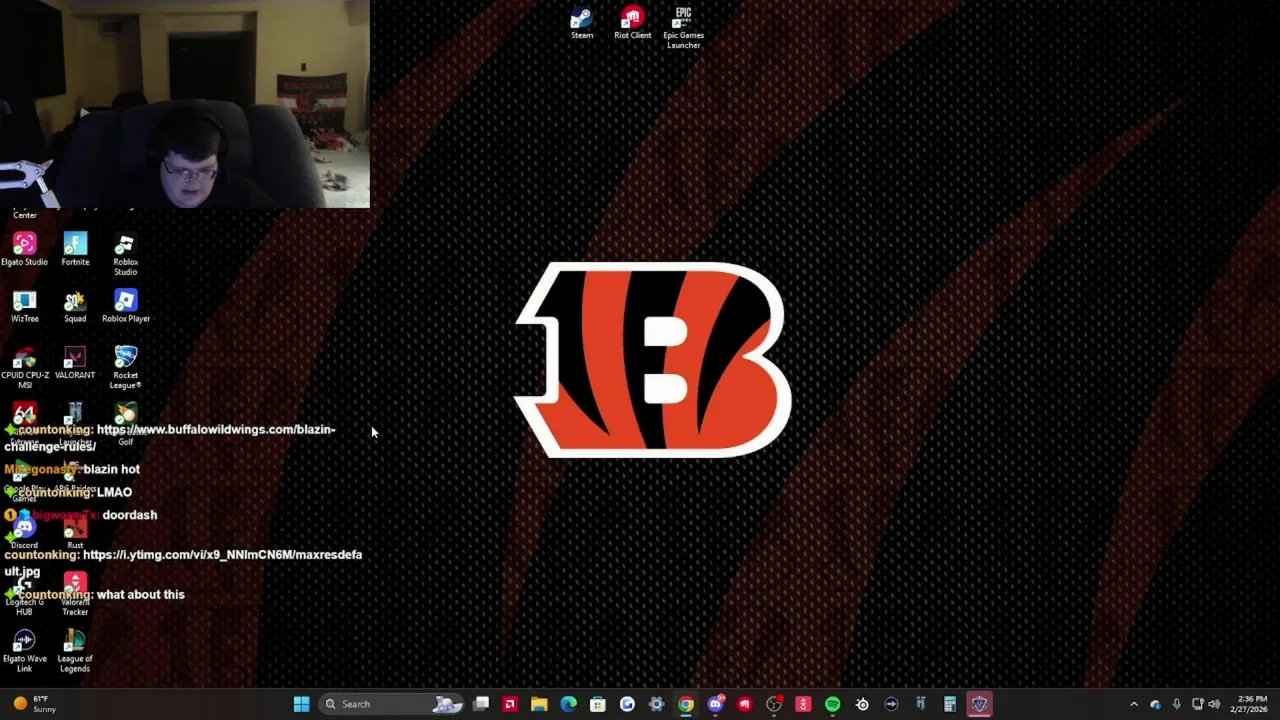Open Spotify from the taskbar
This screenshot has height=720, width=1280.
pyautogui.click(x=832, y=704)
